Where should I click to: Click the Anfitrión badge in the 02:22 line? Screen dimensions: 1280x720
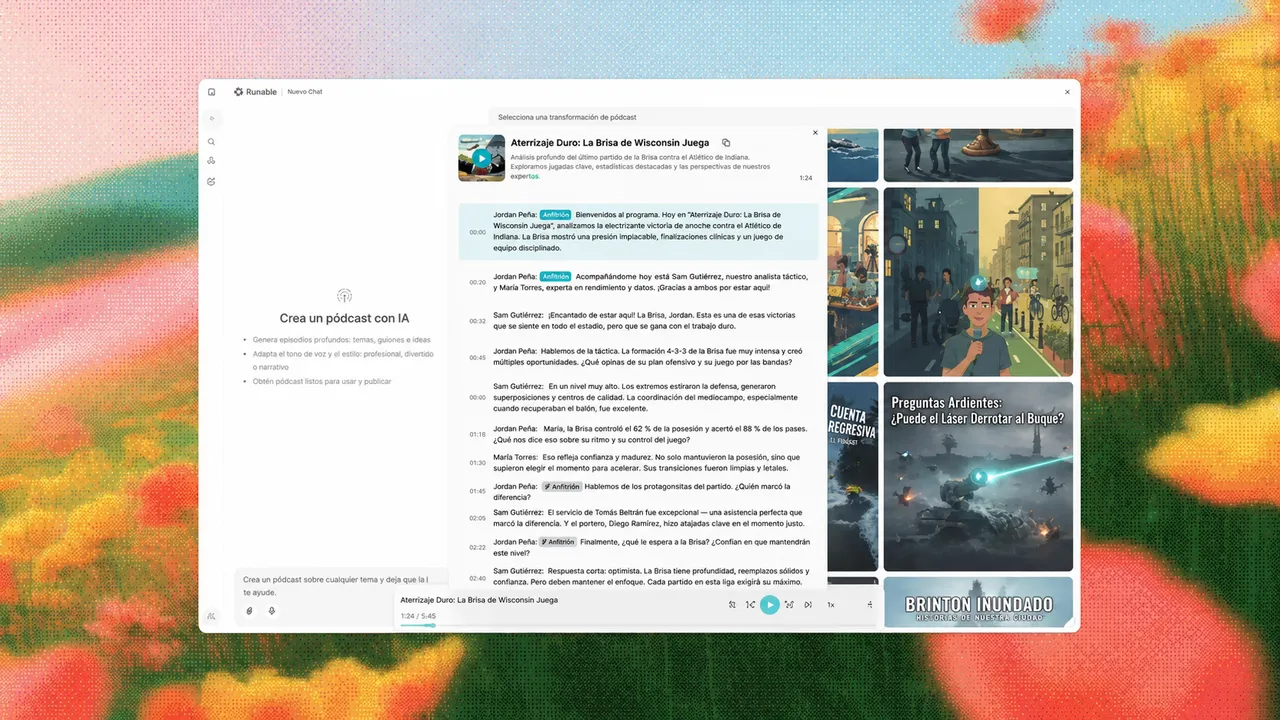pyautogui.click(x=560, y=541)
